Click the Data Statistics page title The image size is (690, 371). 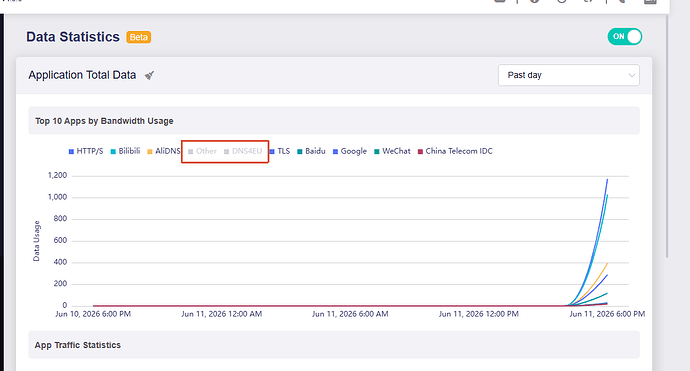tap(73, 37)
